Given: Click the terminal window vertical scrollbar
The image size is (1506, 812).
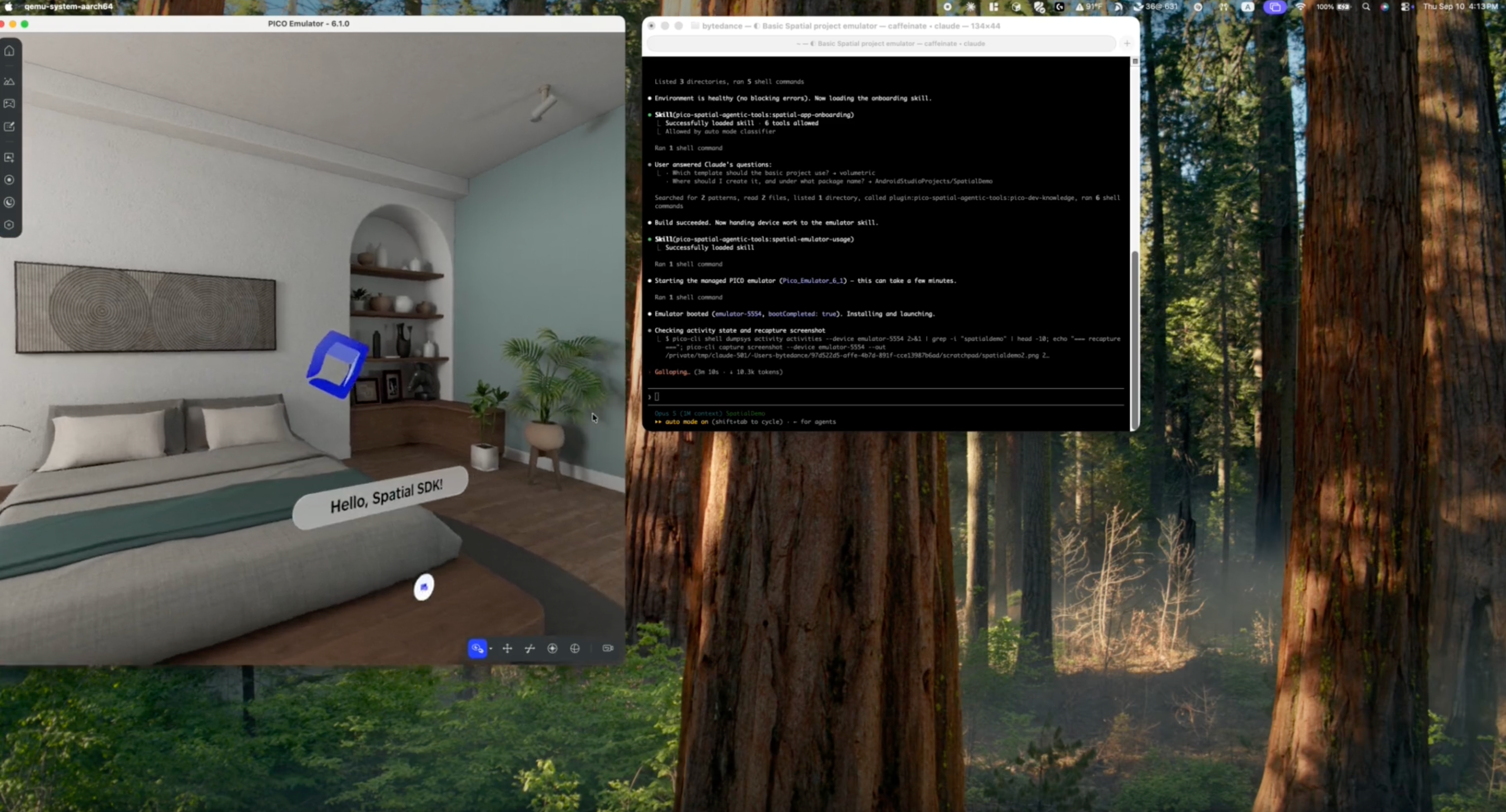Looking at the screenshot, I should coord(1135,339).
